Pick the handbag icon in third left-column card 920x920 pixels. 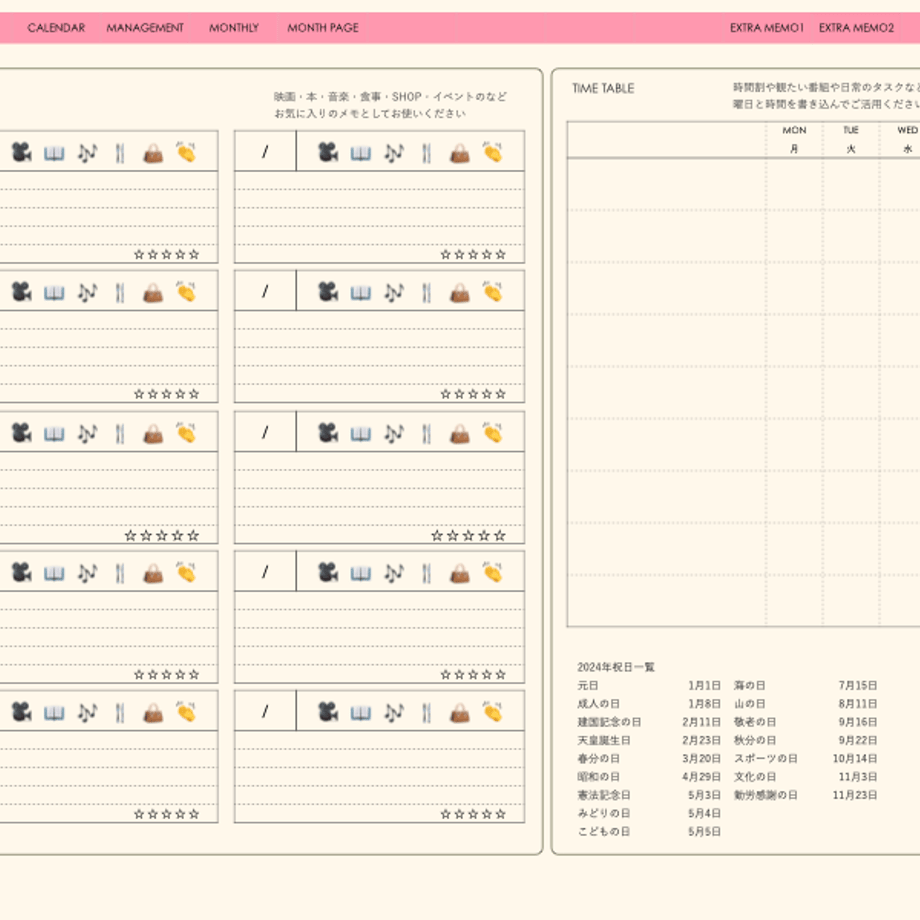pos(153,434)
